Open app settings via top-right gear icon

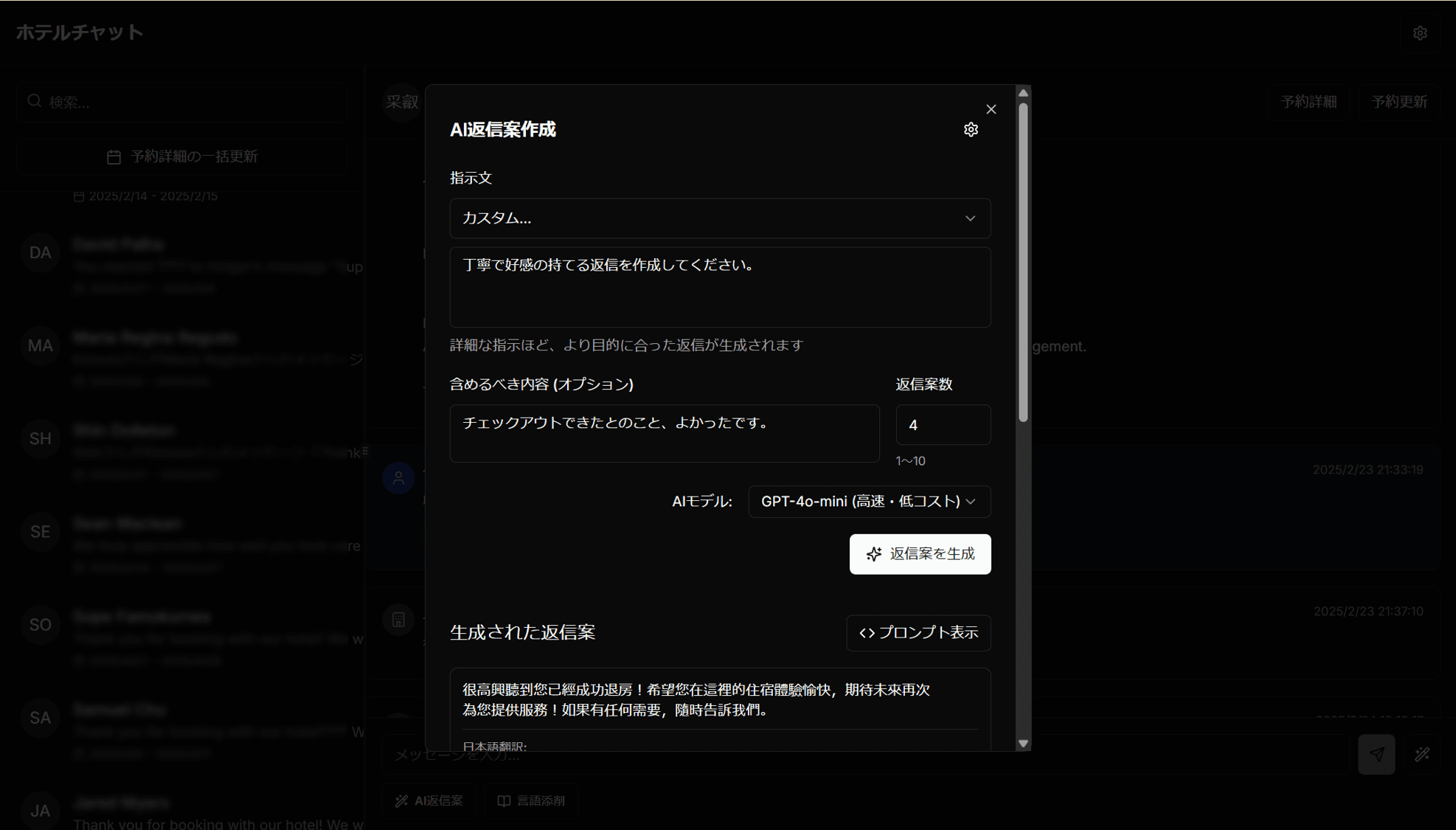(1420, 32)
